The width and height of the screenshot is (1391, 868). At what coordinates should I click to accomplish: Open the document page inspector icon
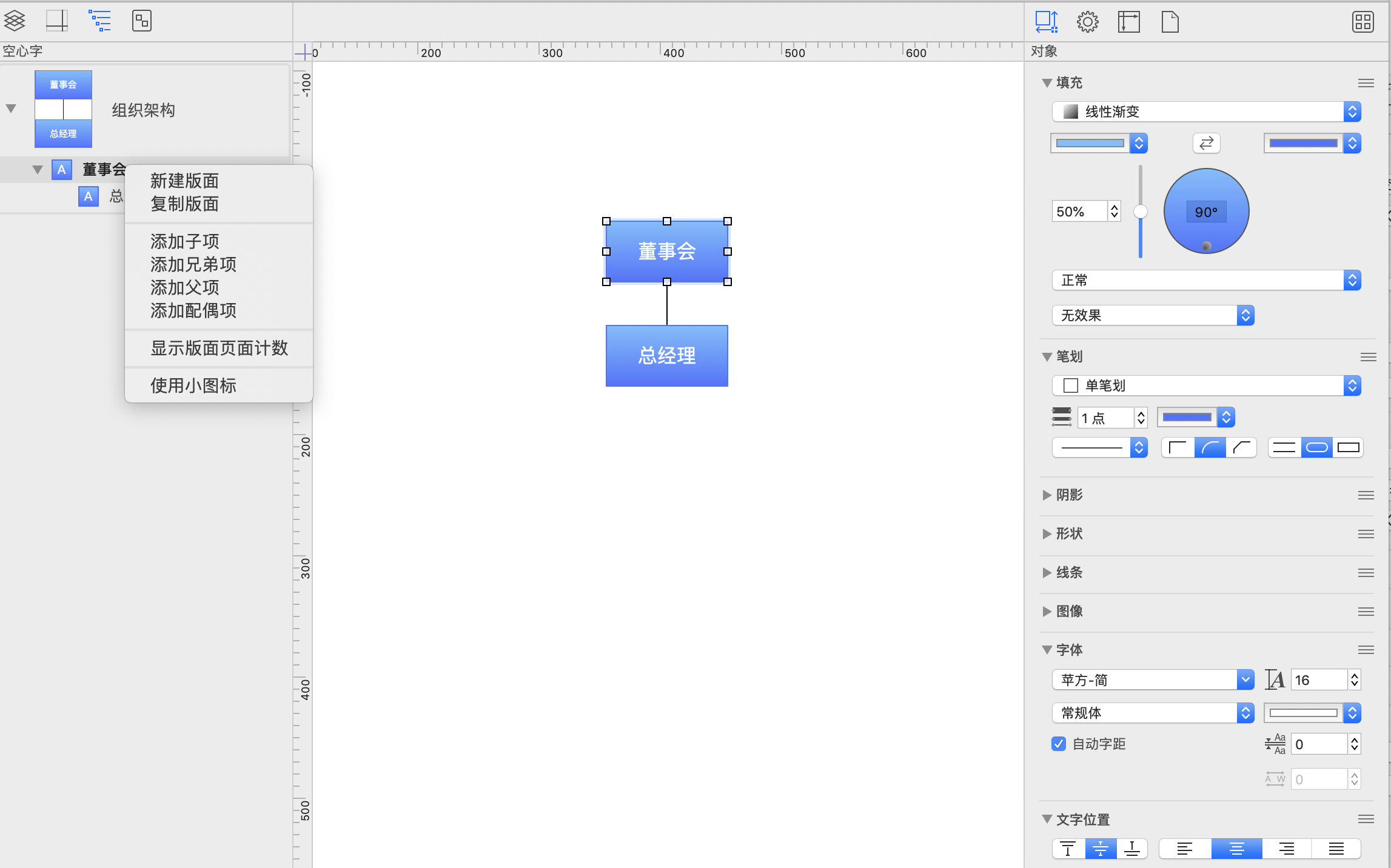pyautogui.click(x=1170, y=22)
